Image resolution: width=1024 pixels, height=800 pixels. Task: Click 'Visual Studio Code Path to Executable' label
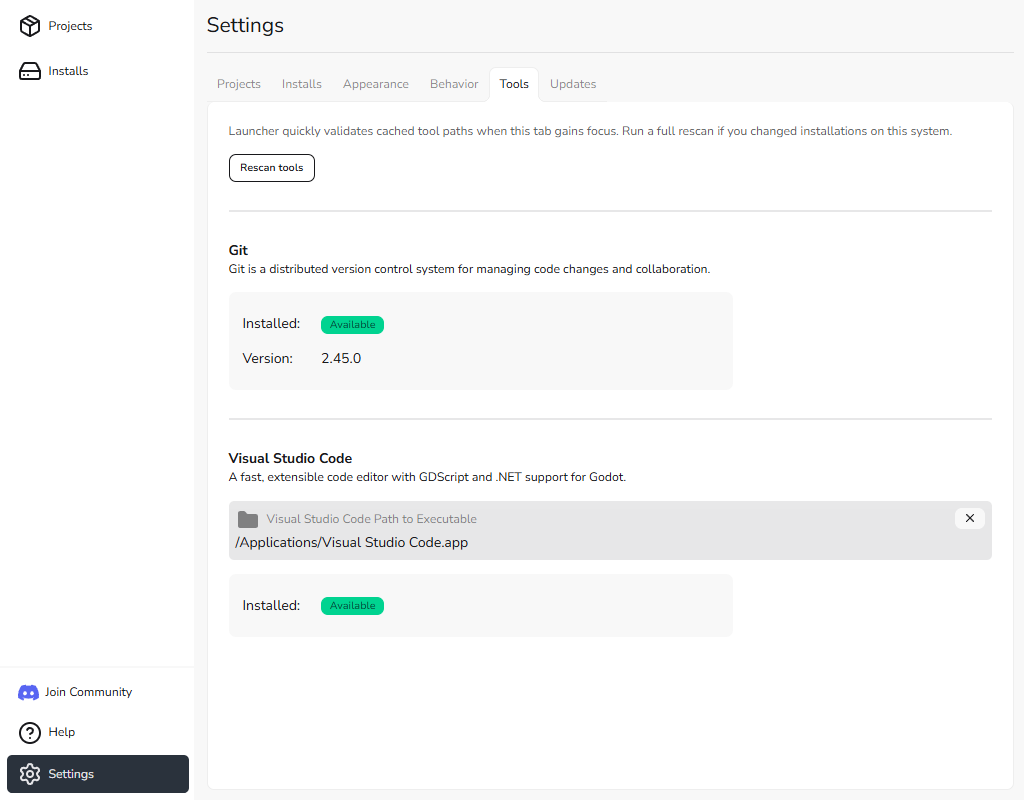click(x=372, y=519)
